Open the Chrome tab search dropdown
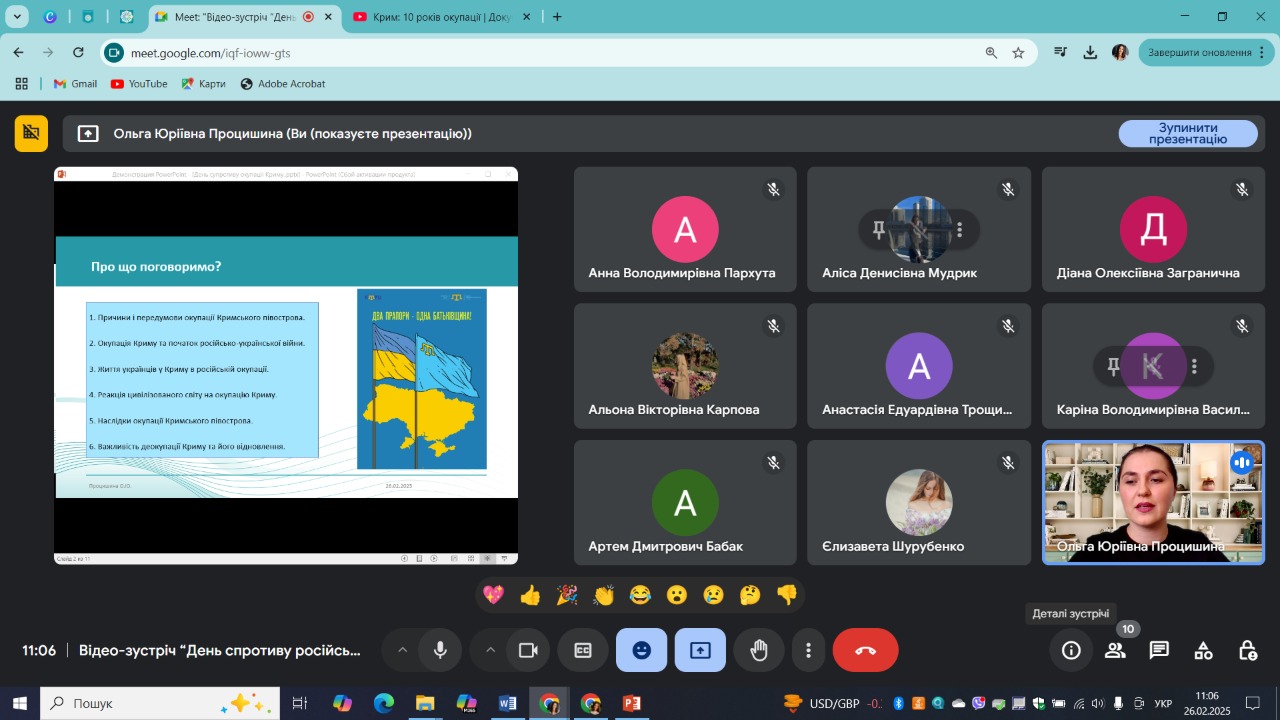This screenshot has width=1280, height=720. [x=17, y=17]
